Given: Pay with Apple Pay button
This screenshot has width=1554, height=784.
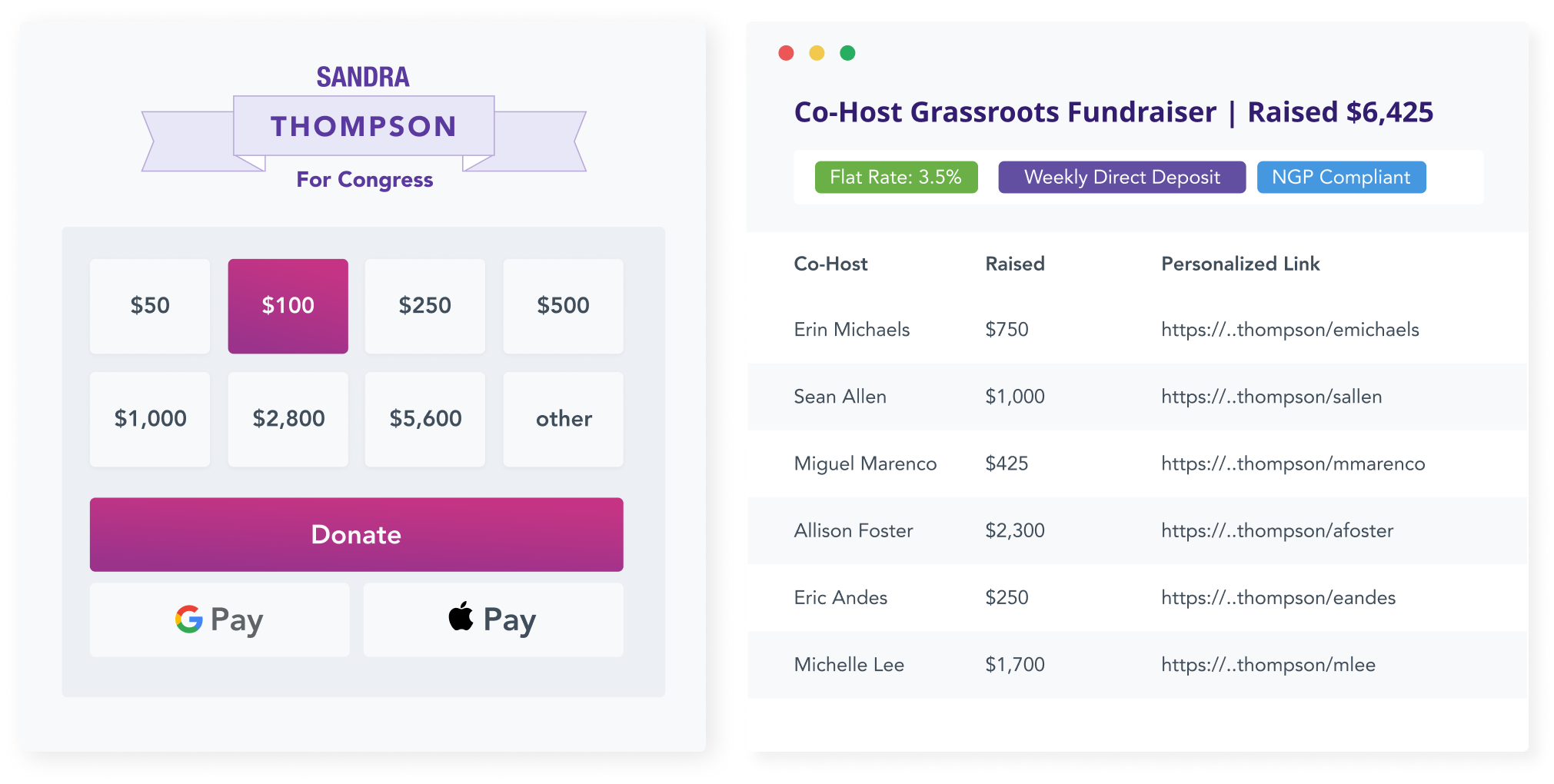Looking at the screenshot, I should 493,620.
